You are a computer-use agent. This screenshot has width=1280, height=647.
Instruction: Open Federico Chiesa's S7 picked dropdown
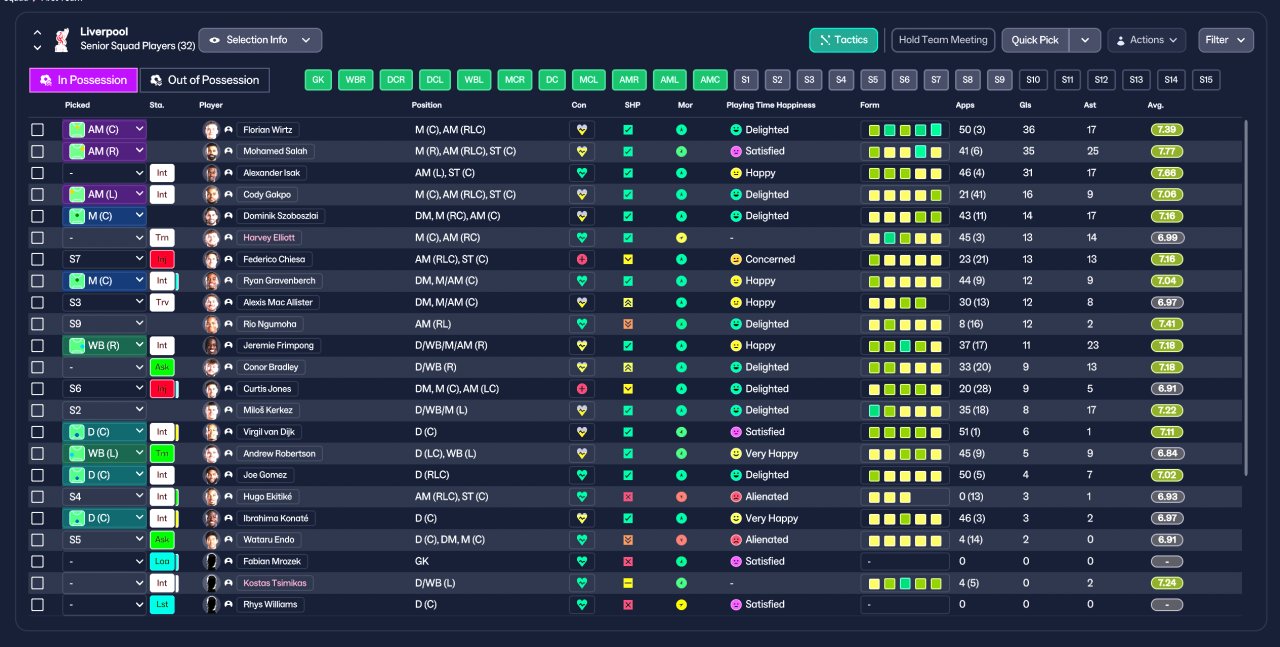[x=105, y=259]
